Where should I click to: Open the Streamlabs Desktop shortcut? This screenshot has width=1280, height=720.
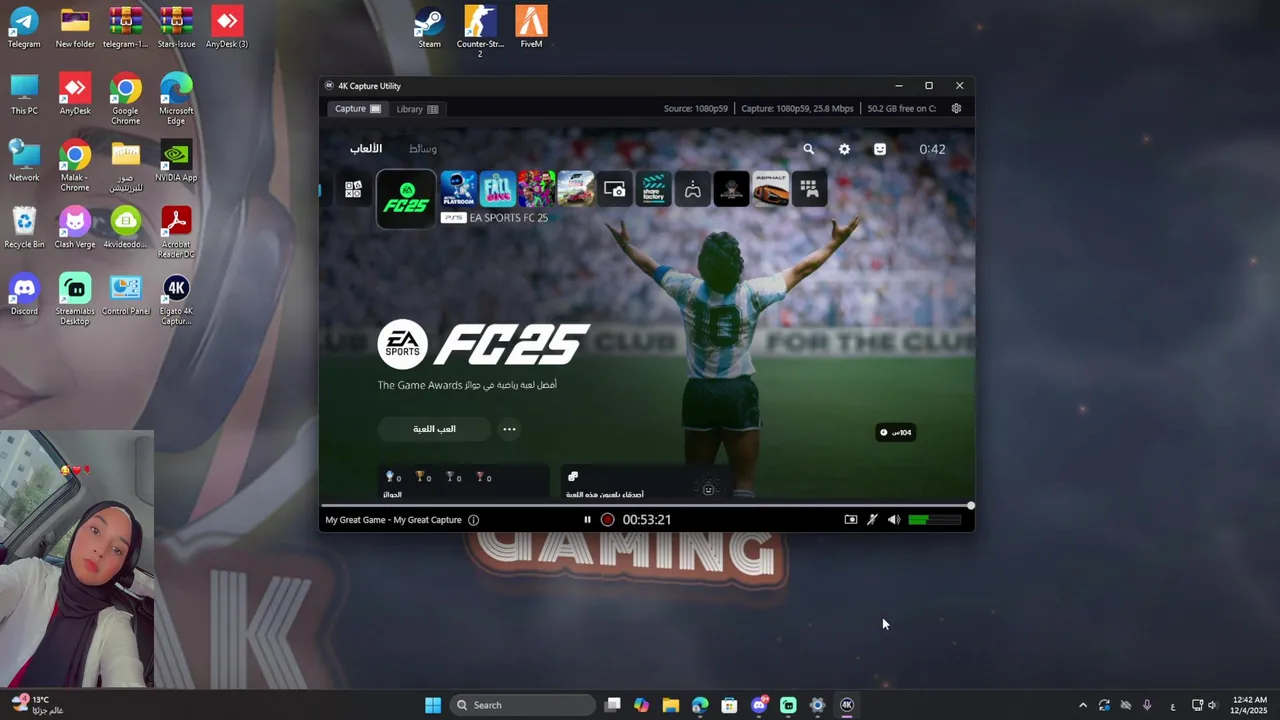pyautogui.click(x=75, y=299)
